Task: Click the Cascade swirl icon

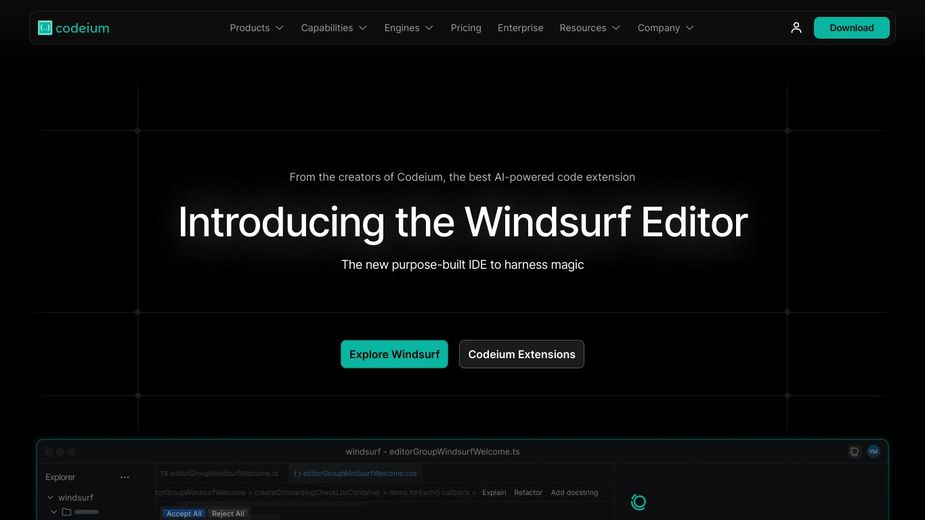Action: click(x=638, y=502)
